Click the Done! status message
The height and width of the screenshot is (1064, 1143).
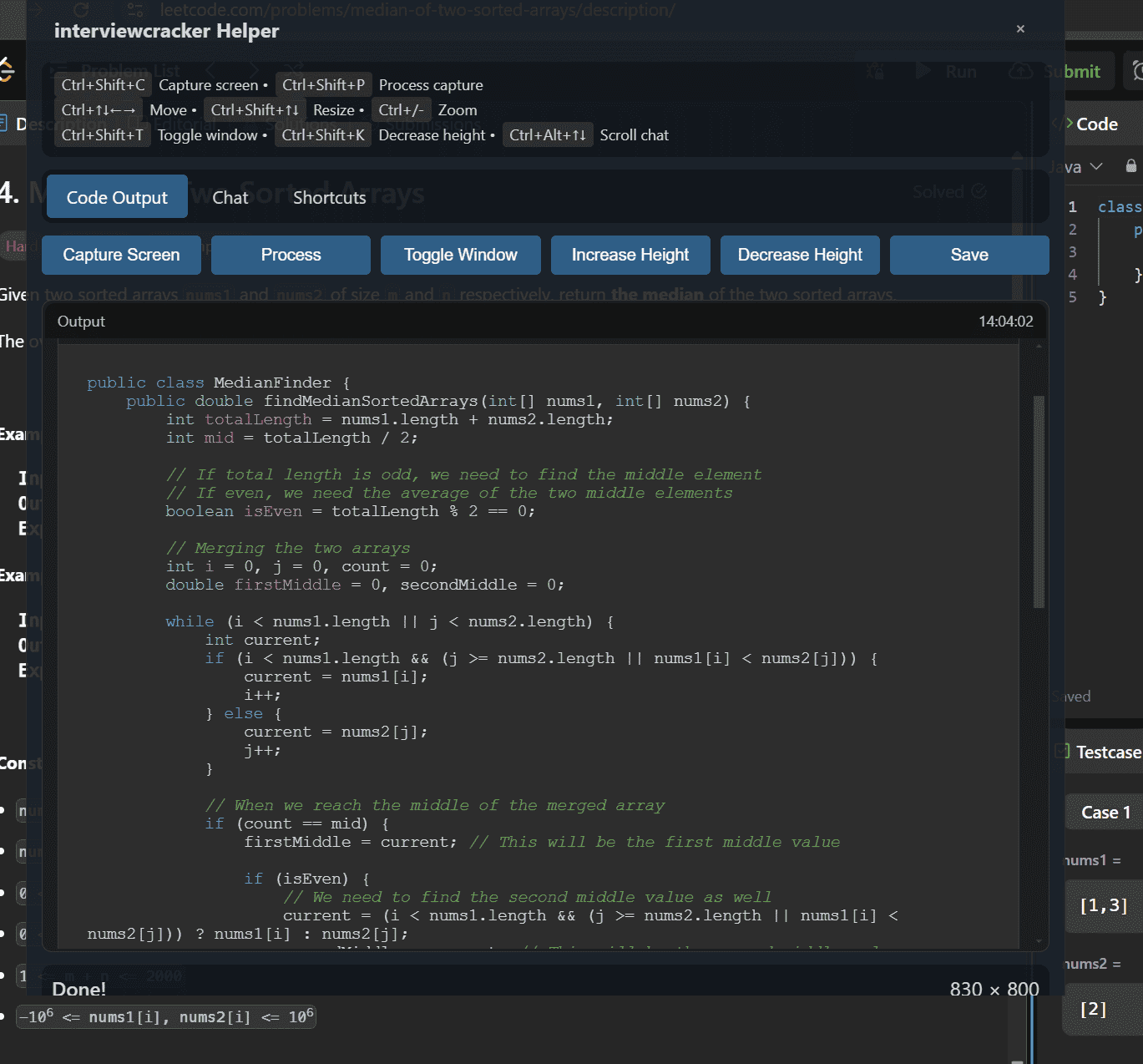(78, 989)
